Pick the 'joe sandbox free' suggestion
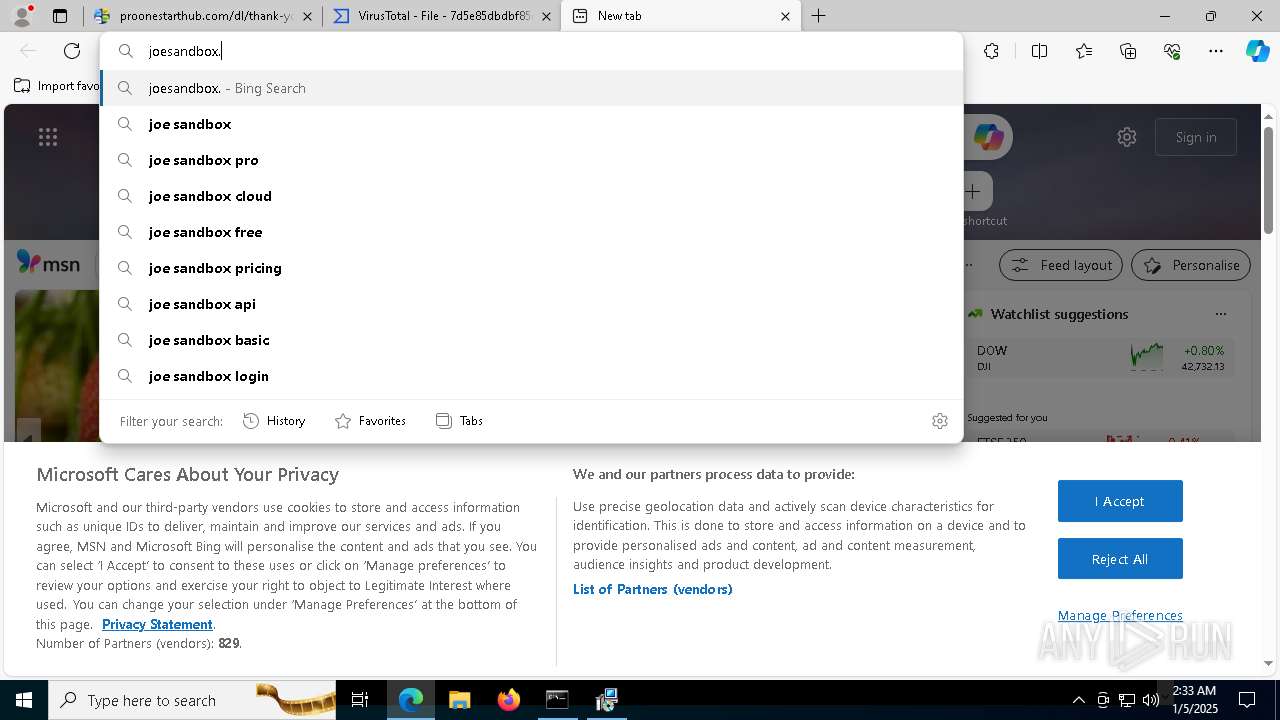Viewport: 1280px width, 720px height. click(531, 232)
